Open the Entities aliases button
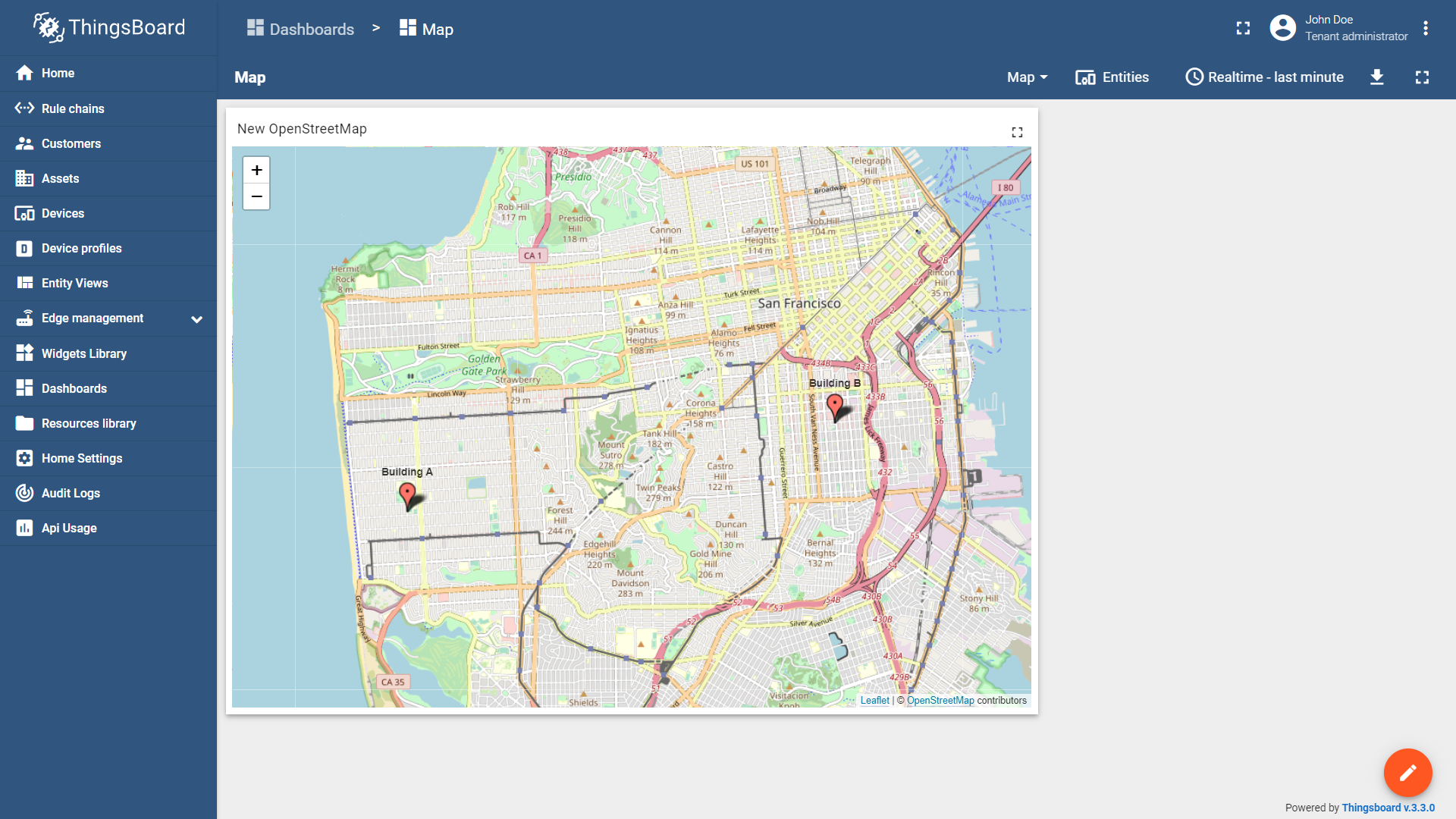Image resolution: width=1456 pixels, height=819 pixels. 1112,77
